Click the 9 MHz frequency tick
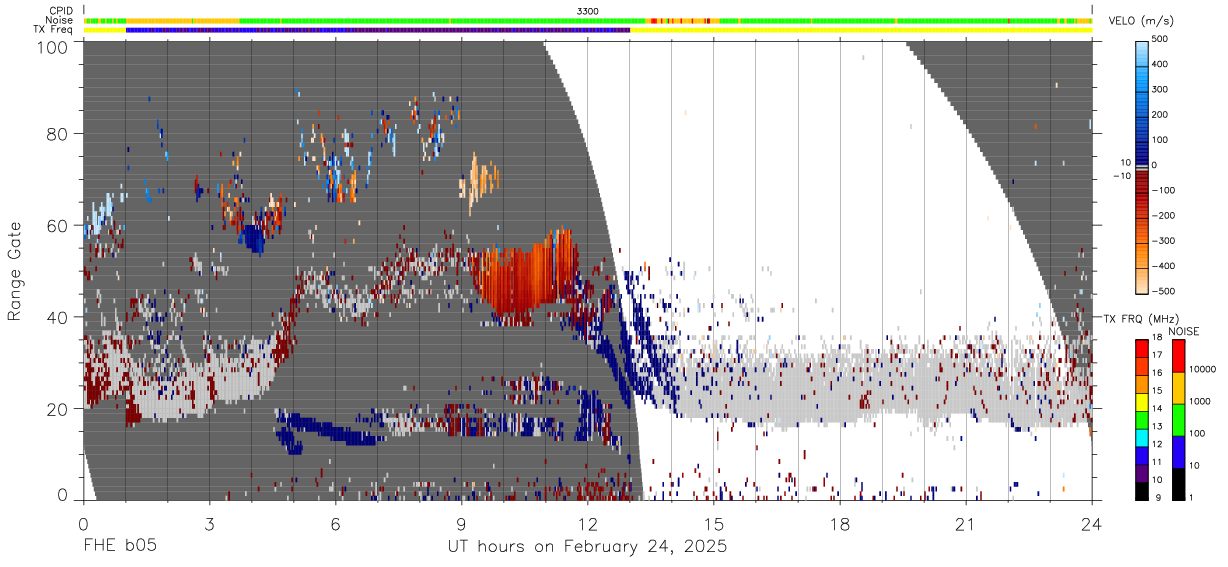 click(x=1159, y=499)
